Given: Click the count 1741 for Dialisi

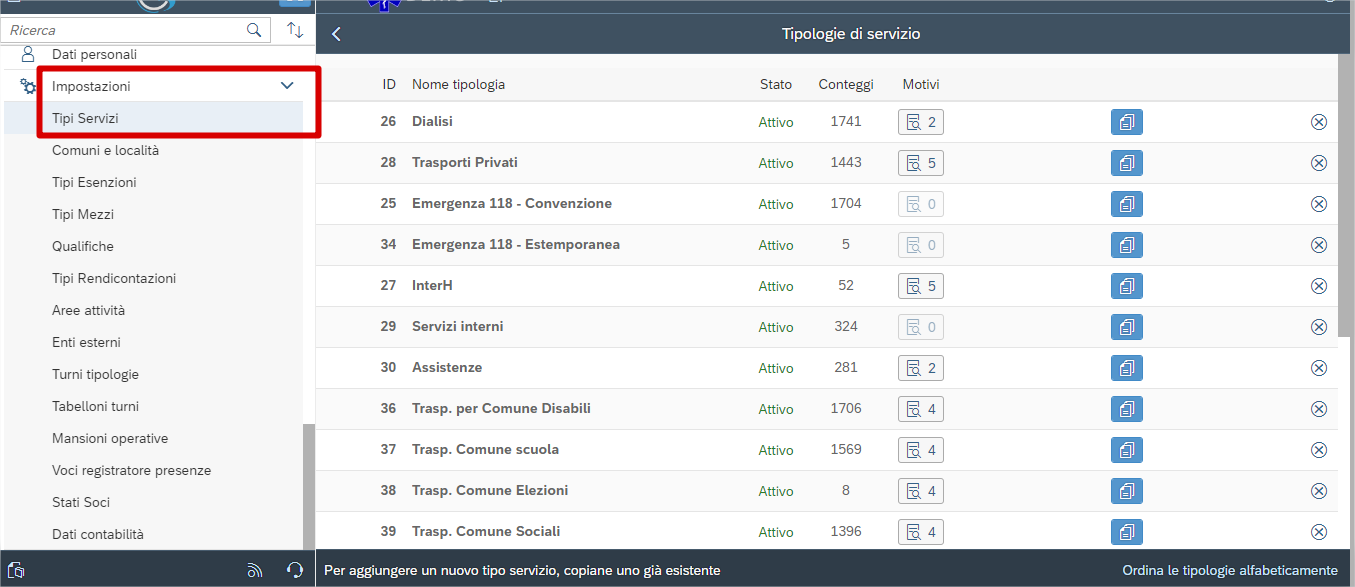Looking at the screenshot, I should coord(845,121).
